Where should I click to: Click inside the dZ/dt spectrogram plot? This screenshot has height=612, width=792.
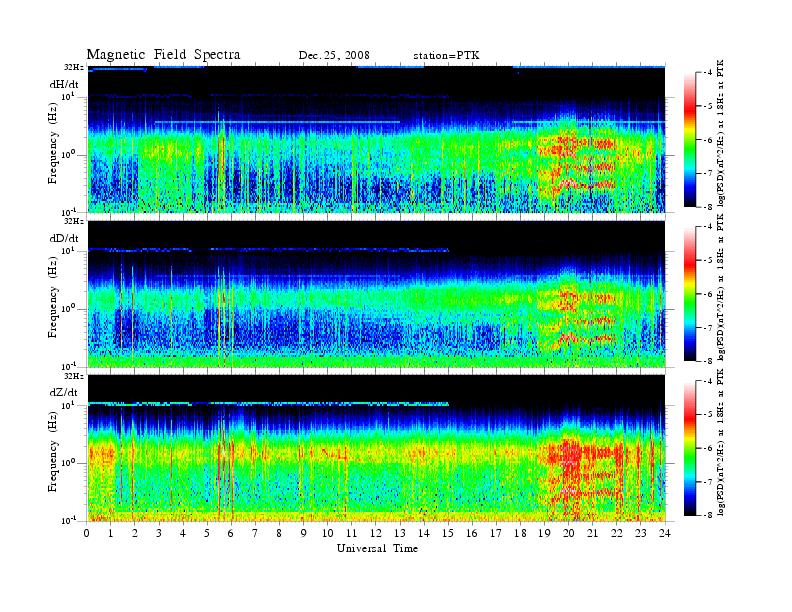point(376,448)
